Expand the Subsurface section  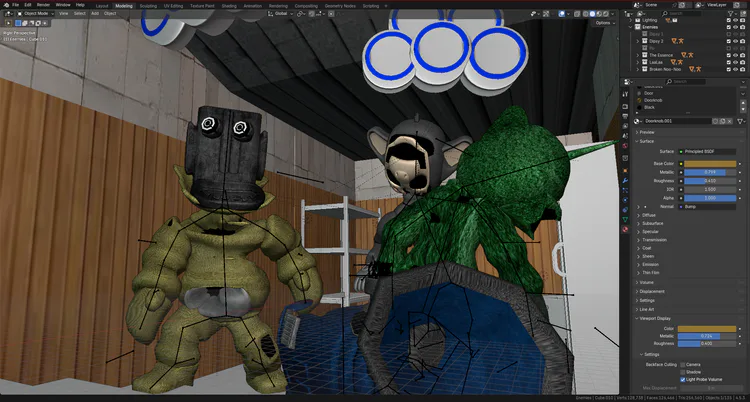coord(652,223)
